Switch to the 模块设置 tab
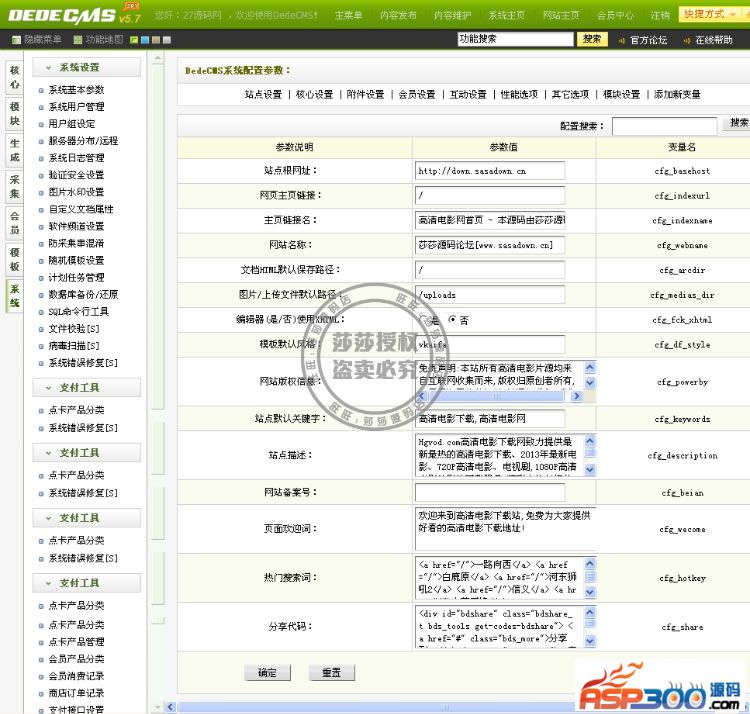Image resolution: width=750 pixels, height=714 pixels. click(621, 95)
